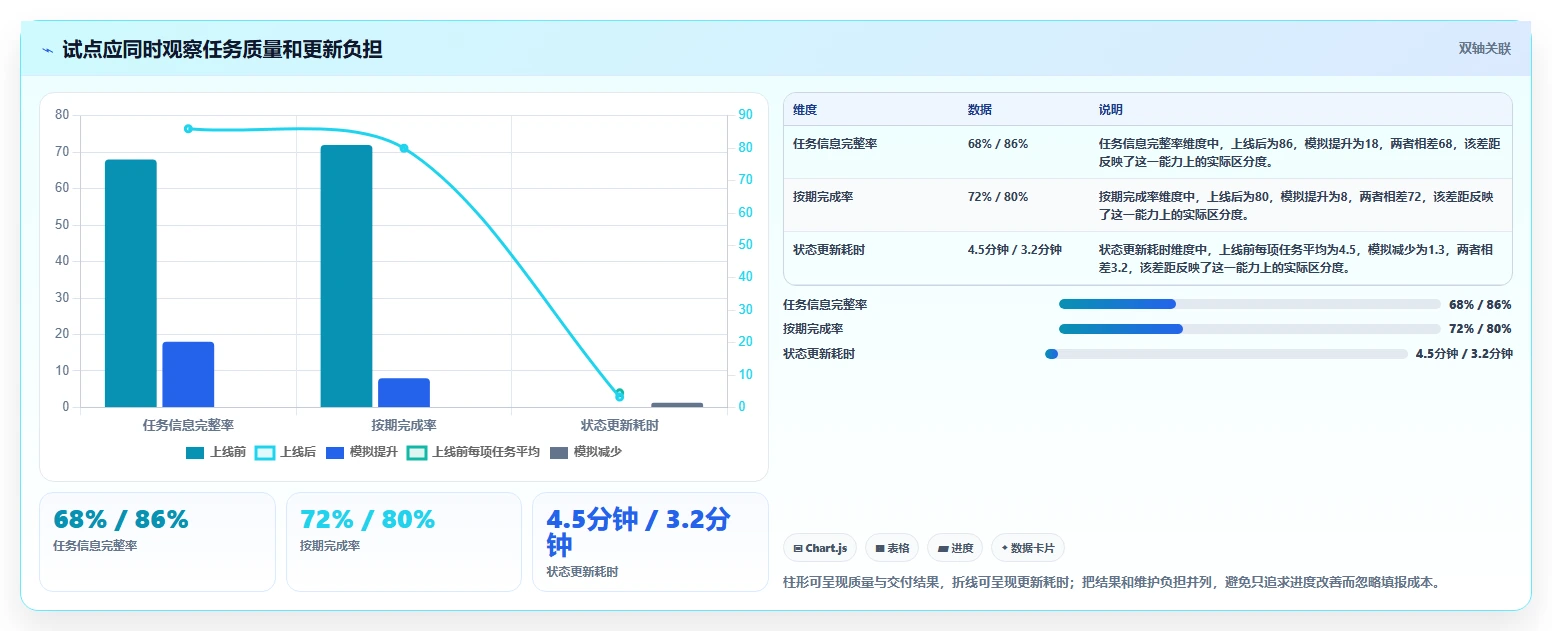Click the lightning icon beside the panel title
Screen dimensions: 1552x631
(x=48, y=50)
